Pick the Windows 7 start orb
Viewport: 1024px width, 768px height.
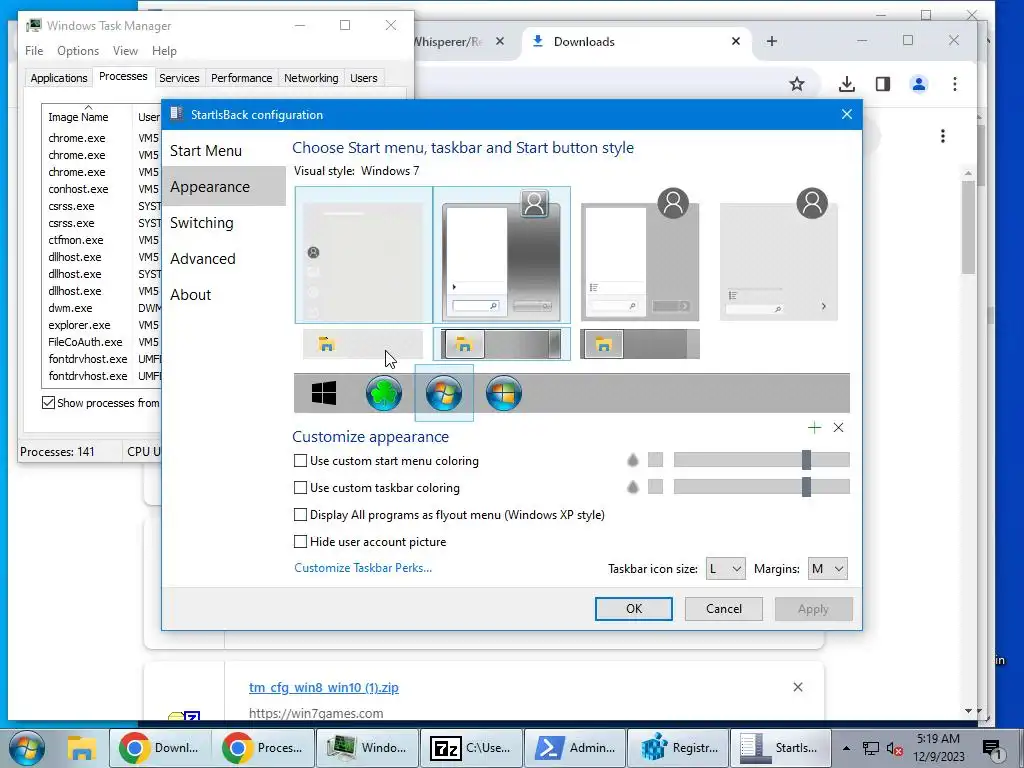[444, 393]
